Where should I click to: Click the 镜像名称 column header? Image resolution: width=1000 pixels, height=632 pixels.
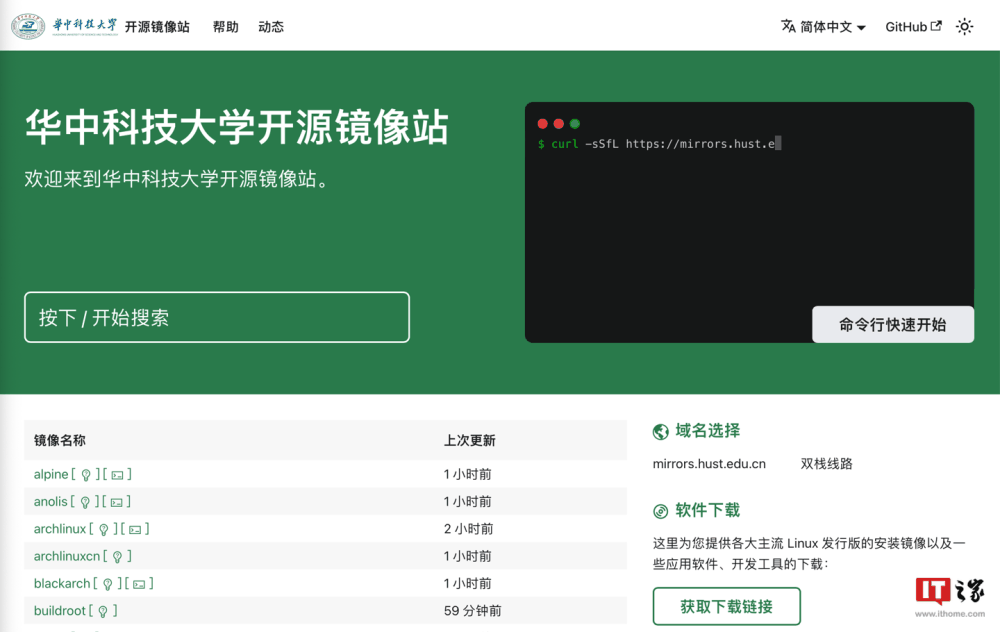(x=60, y=440)
